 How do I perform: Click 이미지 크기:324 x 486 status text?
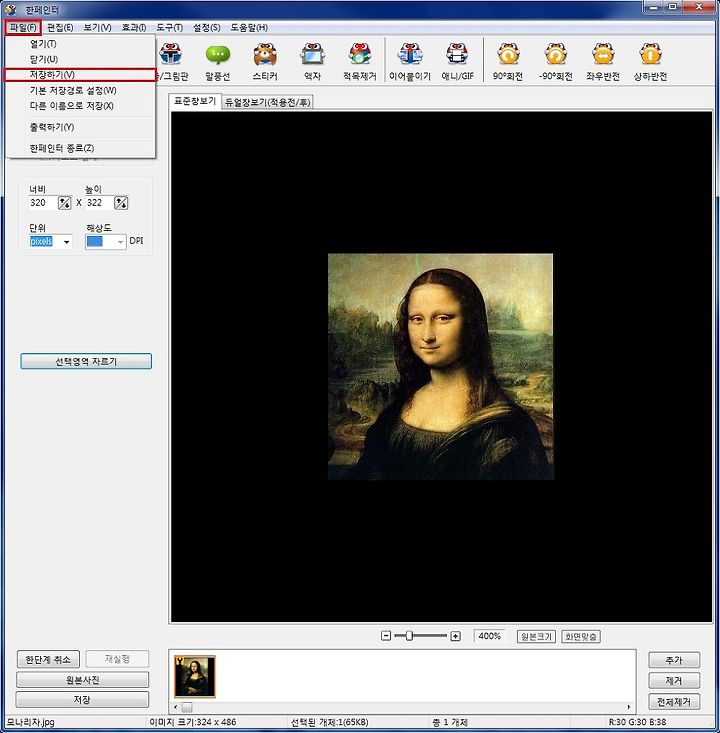pyautogui.click(x=193, y=722)
